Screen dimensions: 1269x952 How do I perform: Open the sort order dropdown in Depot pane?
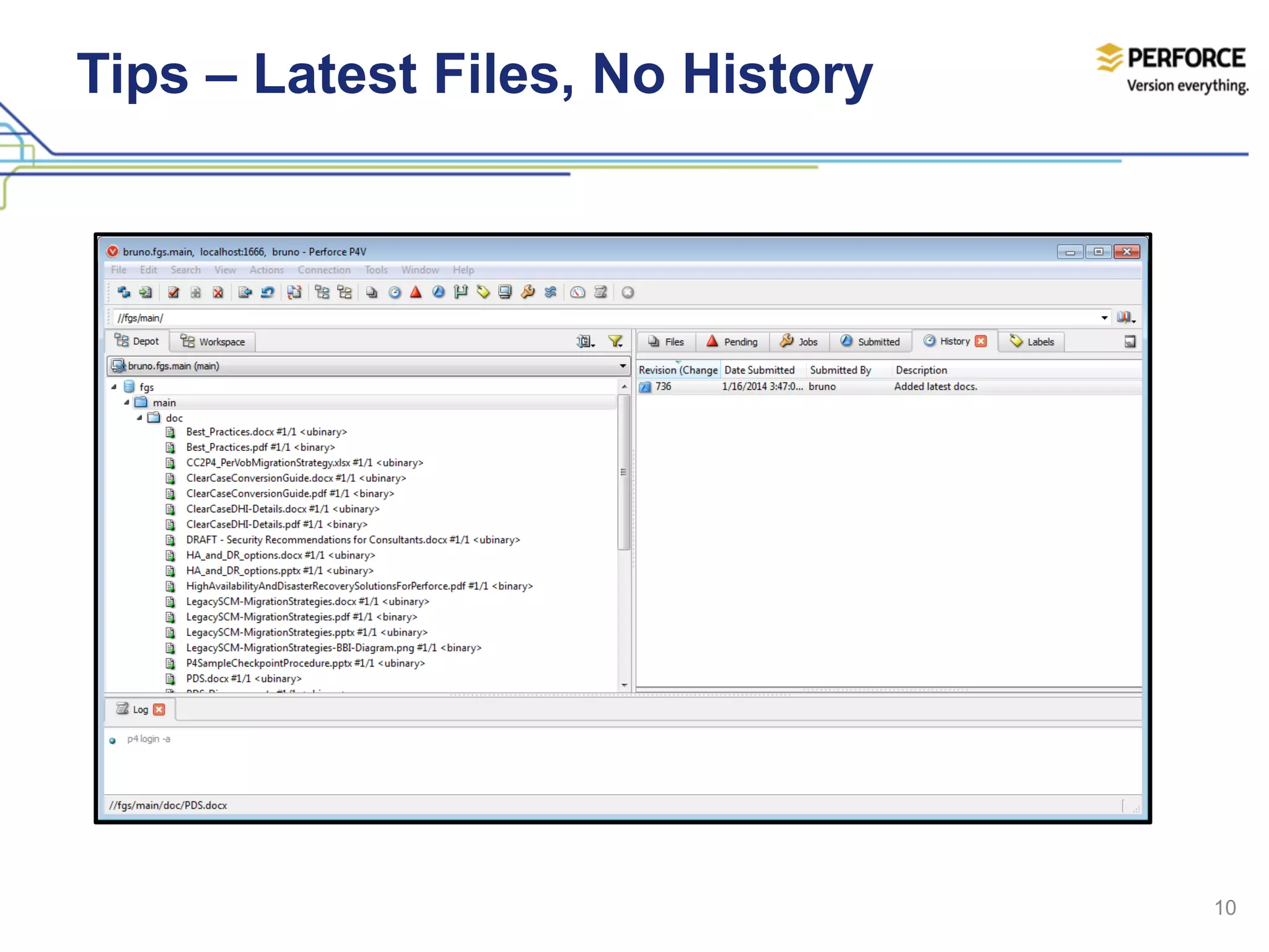(x=586, y=342)
